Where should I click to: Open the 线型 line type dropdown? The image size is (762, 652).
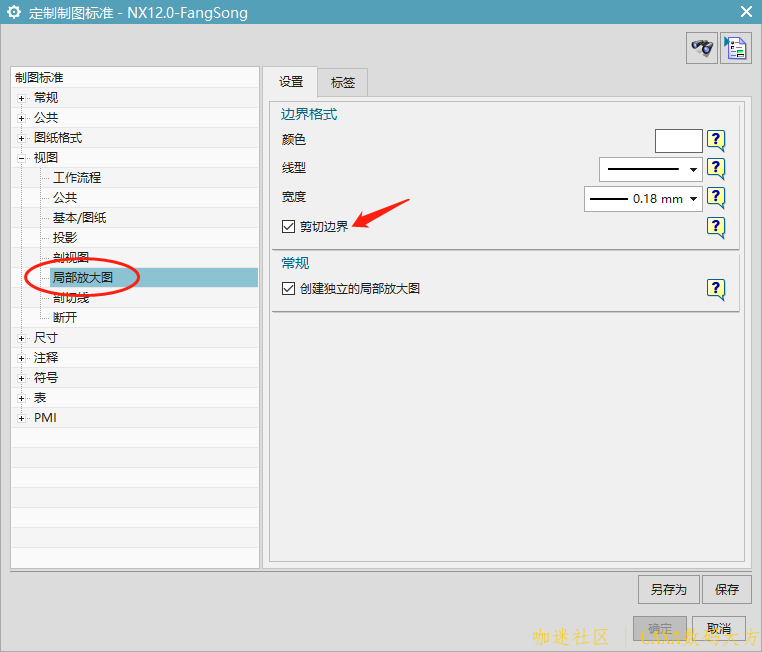point(651,170)
